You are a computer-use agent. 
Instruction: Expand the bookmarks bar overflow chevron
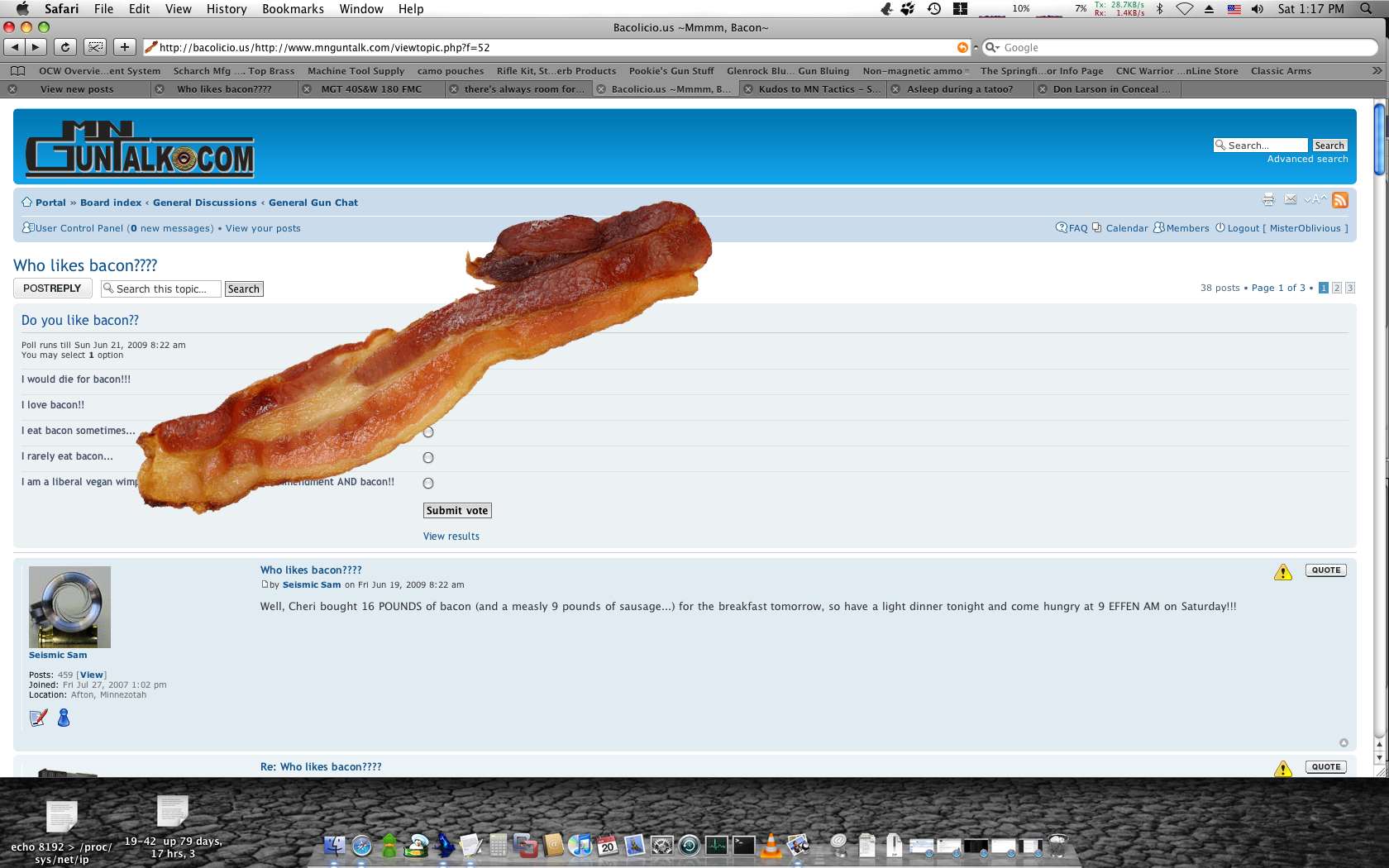coord(1377,71)
